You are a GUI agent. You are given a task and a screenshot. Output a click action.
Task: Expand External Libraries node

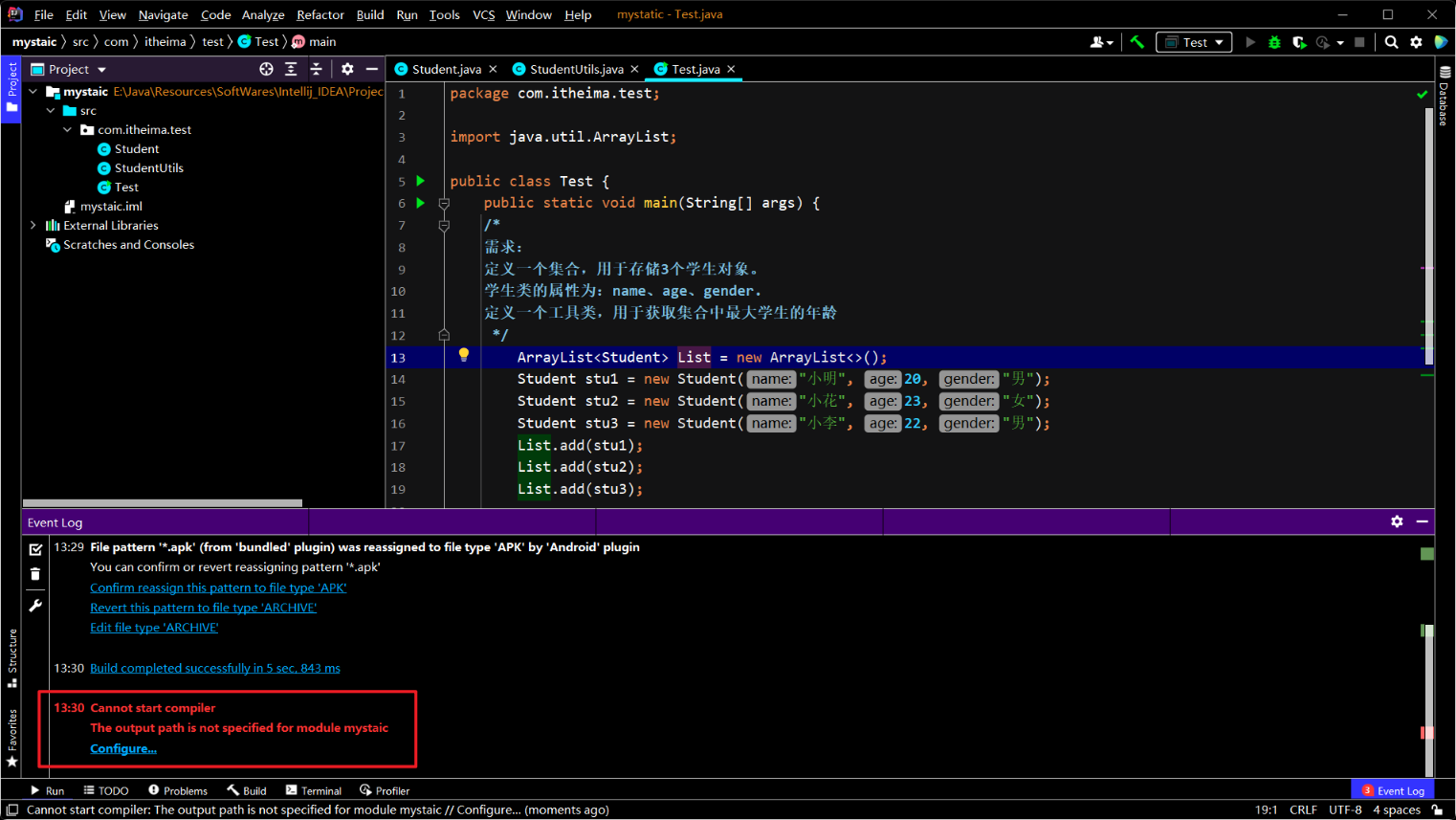pos(33,226)
